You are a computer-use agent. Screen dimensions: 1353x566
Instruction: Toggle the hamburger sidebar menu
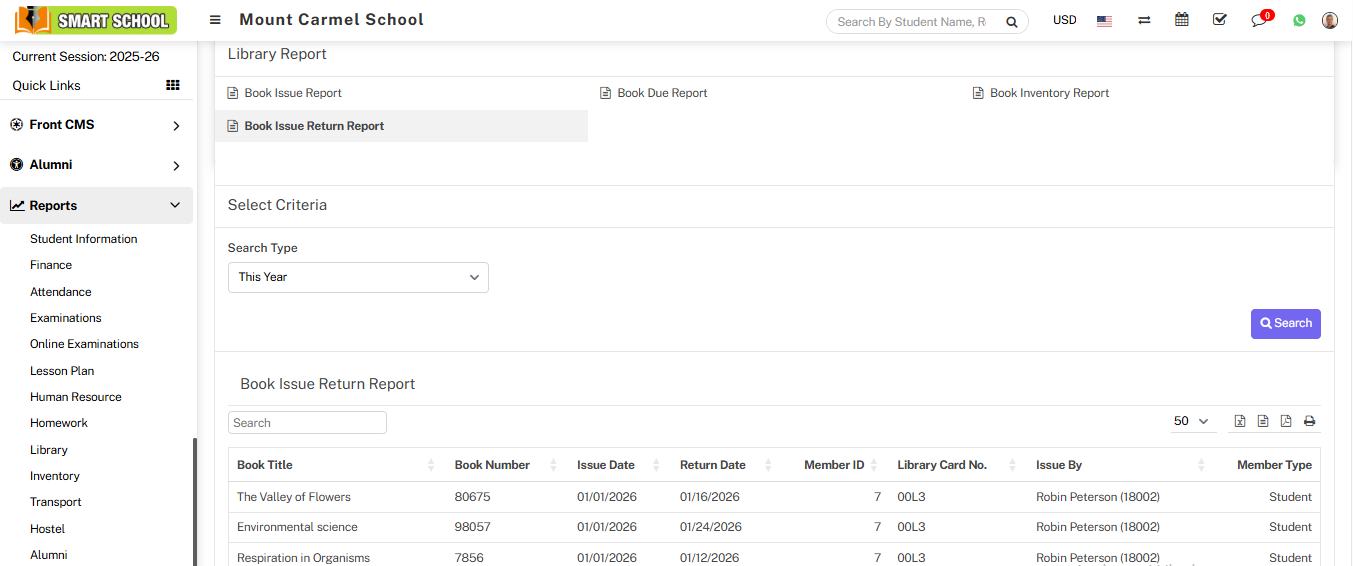215,20
